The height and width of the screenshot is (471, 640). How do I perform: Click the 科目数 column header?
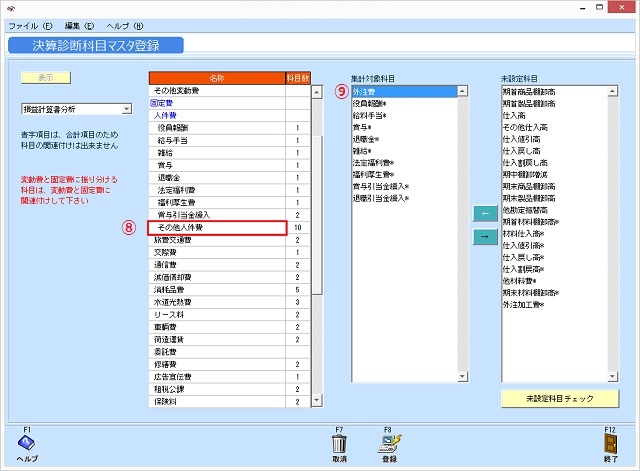point(298,78)
